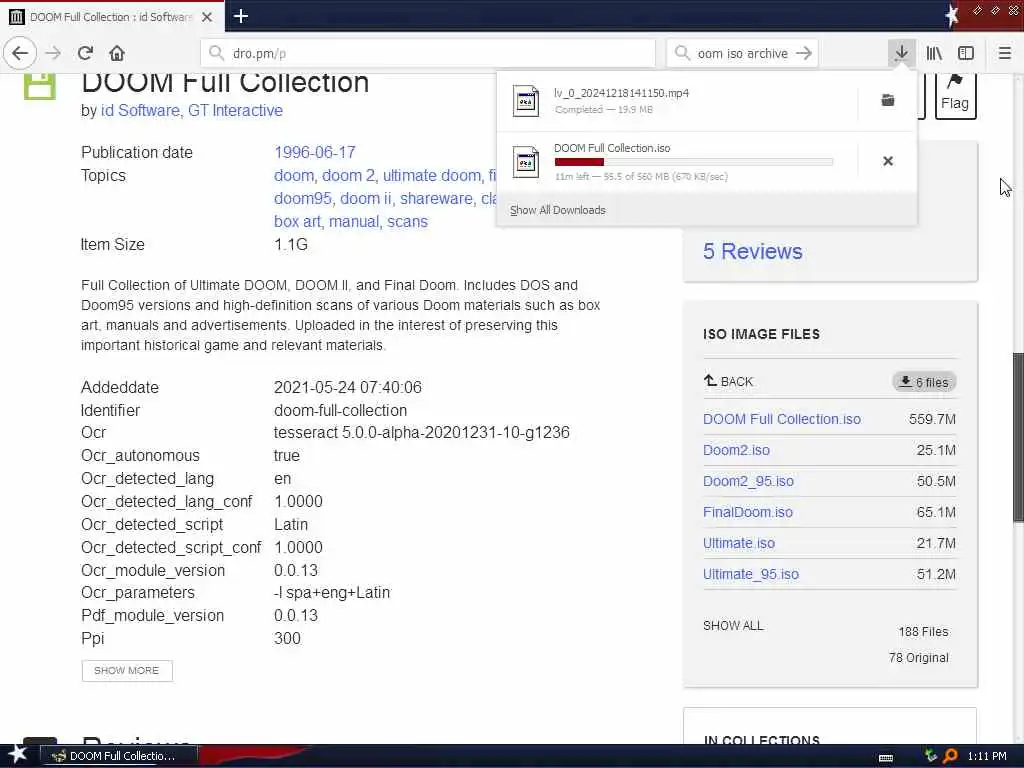Focus the URL address bar
This screenshot has height=768, width=1024.
click(428, 54)
